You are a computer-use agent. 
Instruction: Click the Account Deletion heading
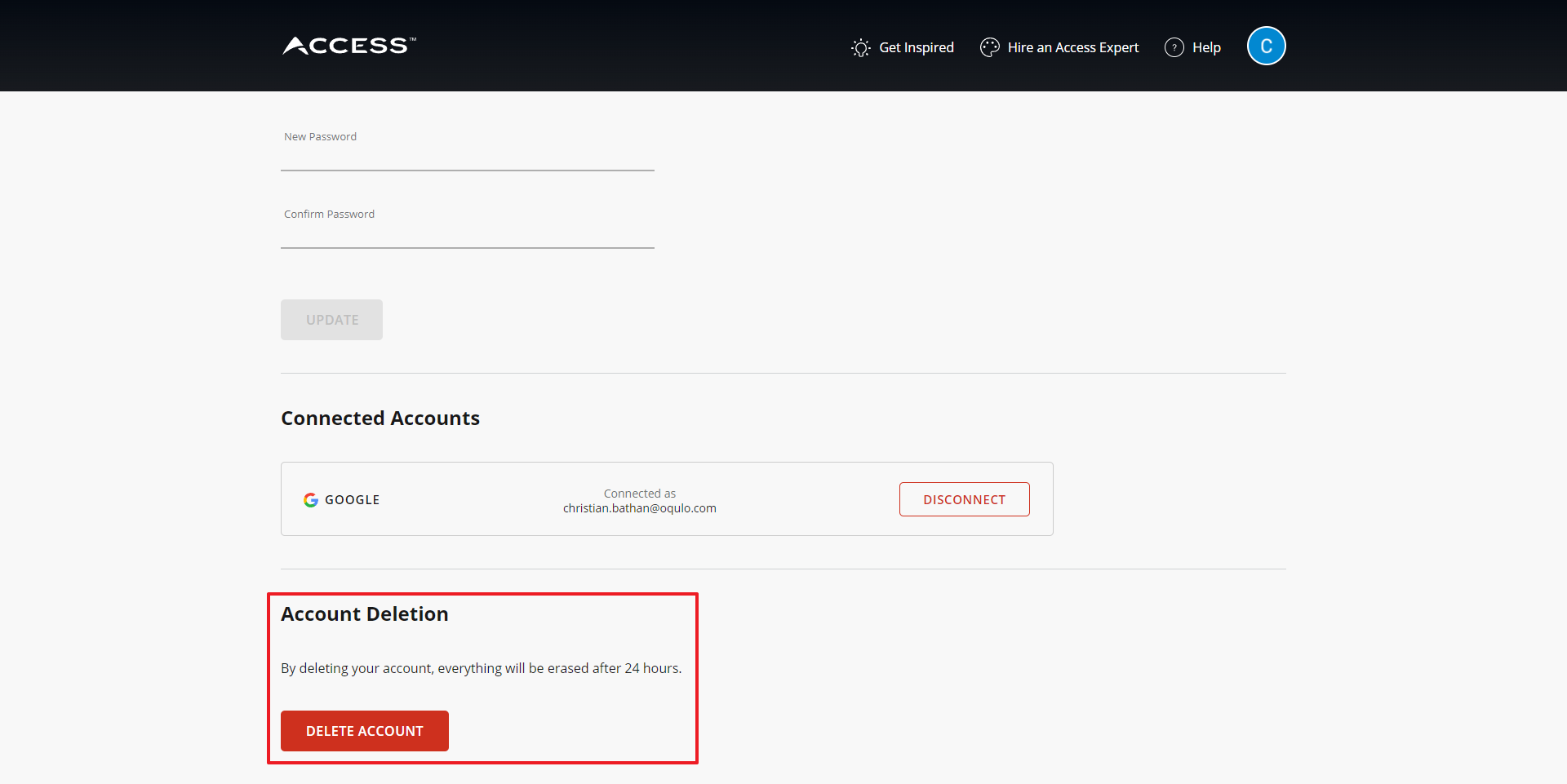pos(365,614)
